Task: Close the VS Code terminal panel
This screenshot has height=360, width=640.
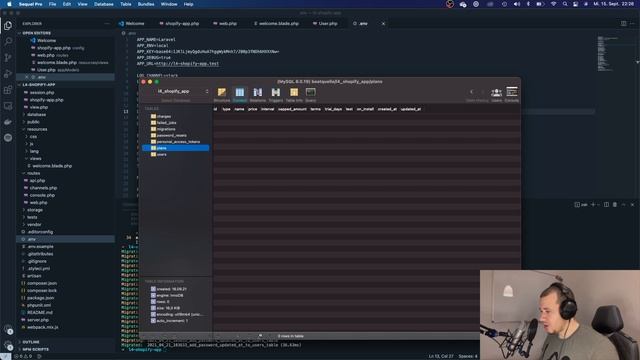Action: (632, 204)
